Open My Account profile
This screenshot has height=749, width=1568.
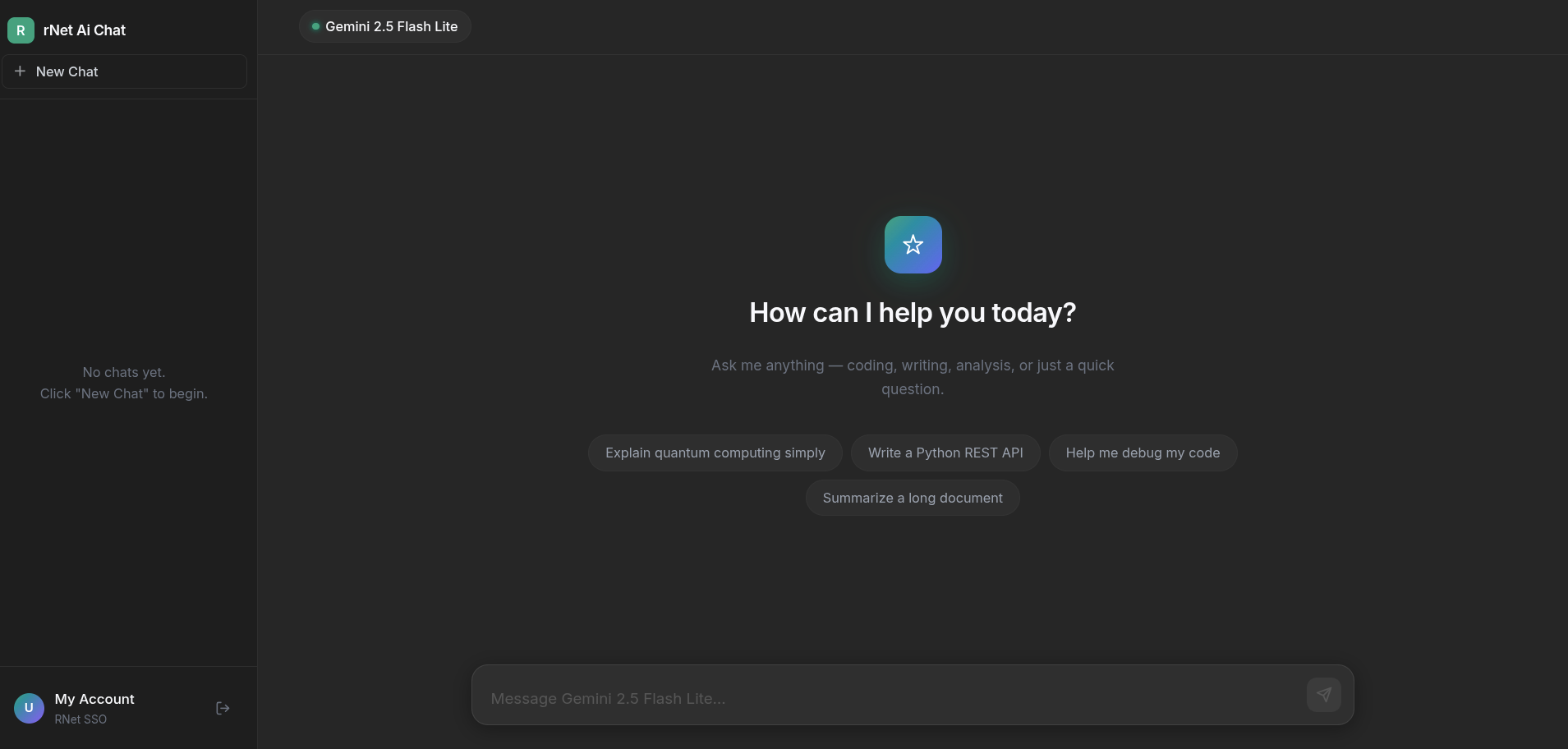(94, 699)
